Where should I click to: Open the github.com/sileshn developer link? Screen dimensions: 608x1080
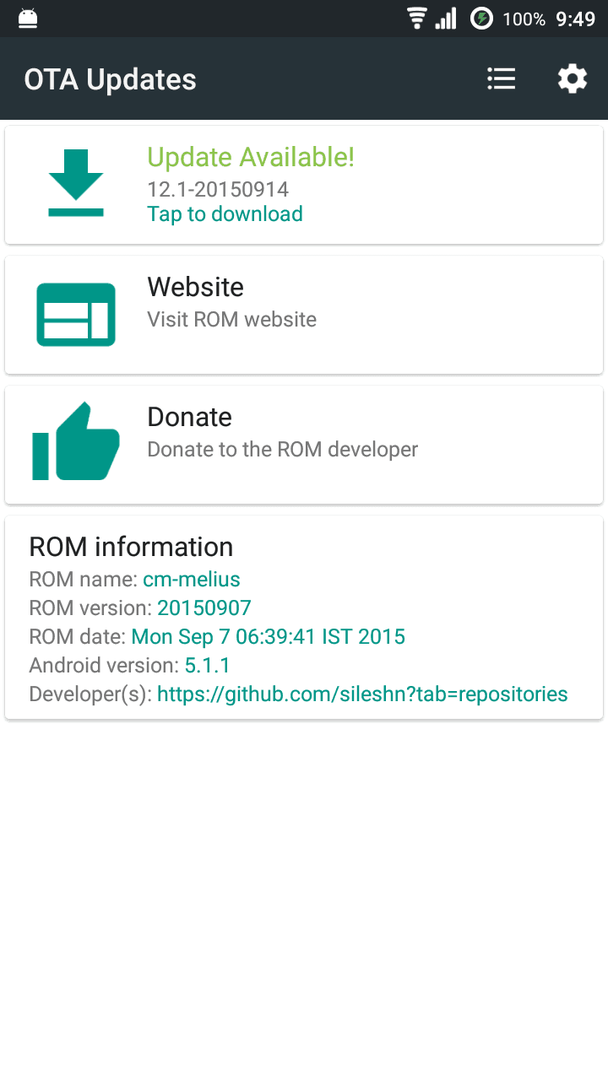point(362,694)
